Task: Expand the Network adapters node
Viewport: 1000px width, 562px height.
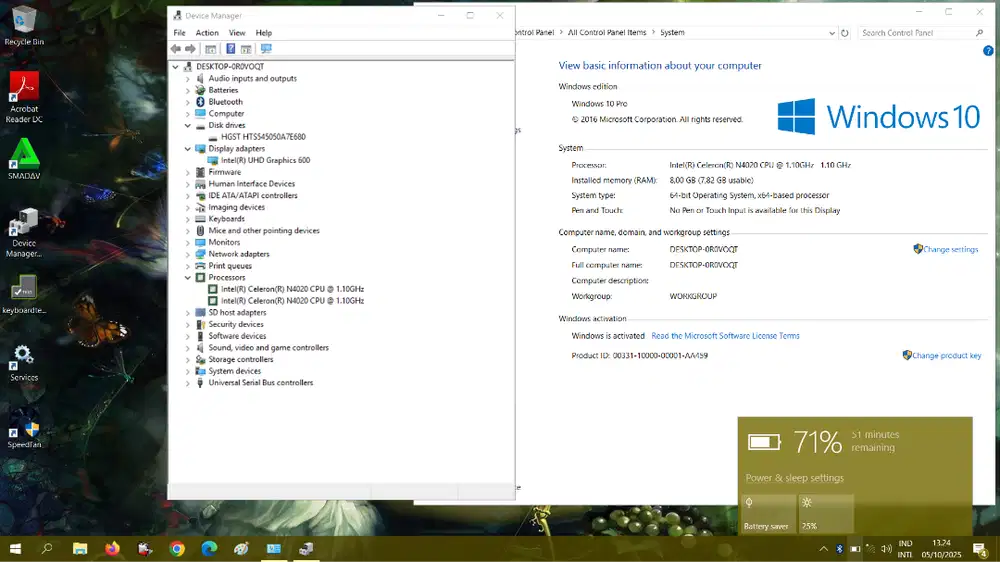Action: click(x=188, y=254)
